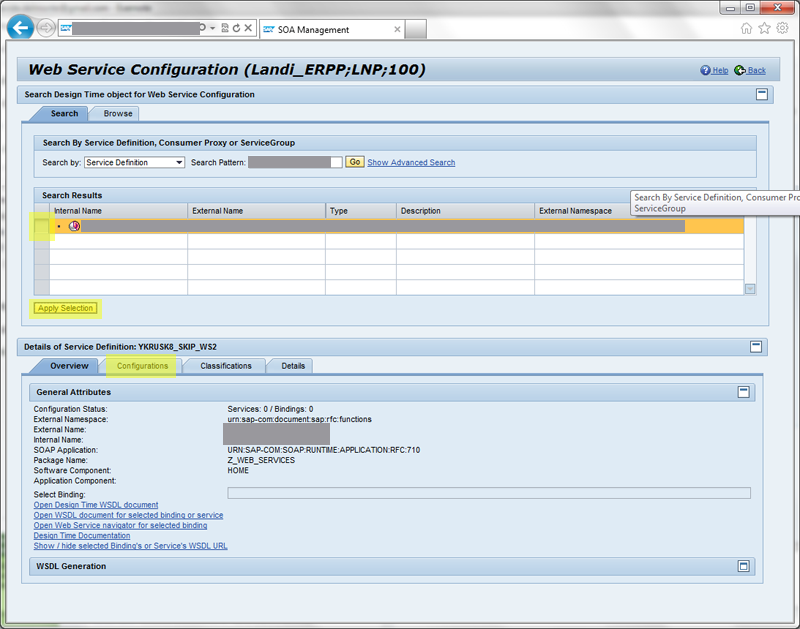Expand the WSDL Generation section
This screenshot has width=800, height=629.
pyautogui.click(x=744, y=566)
